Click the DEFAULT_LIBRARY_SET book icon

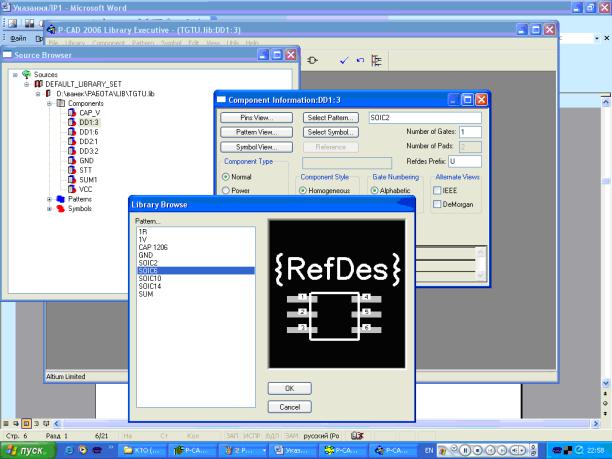coord(38,84)
